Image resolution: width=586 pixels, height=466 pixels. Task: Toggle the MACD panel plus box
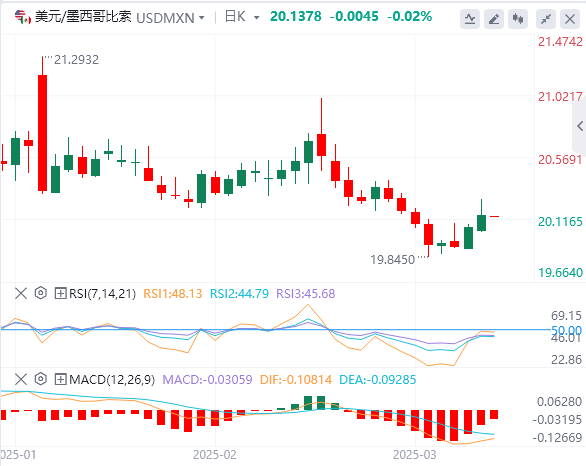(60, 380)
